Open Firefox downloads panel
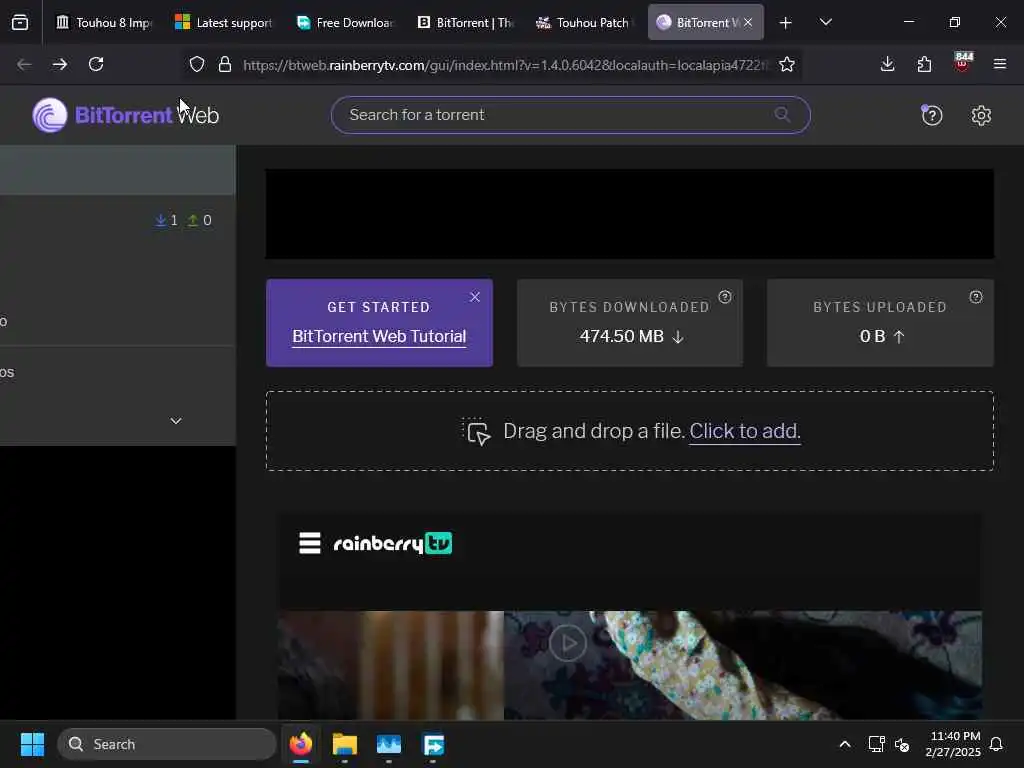 pos(888,64)
